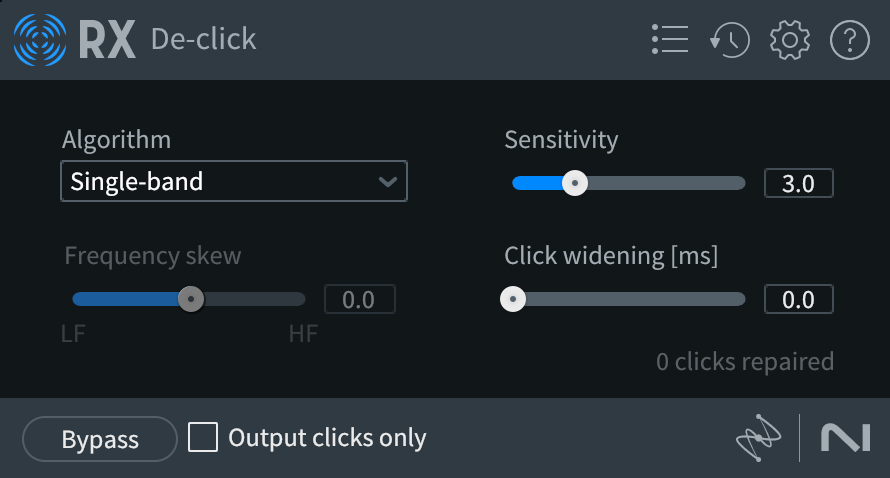Click the Algorithm dropdown chevron arrow
The width and height of the screenshot is (890, 478).
(x=387, y=182)
